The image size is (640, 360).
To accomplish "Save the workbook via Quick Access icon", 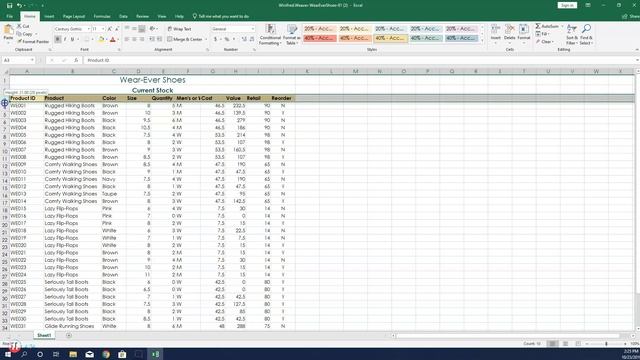I will tap(9, 5).
